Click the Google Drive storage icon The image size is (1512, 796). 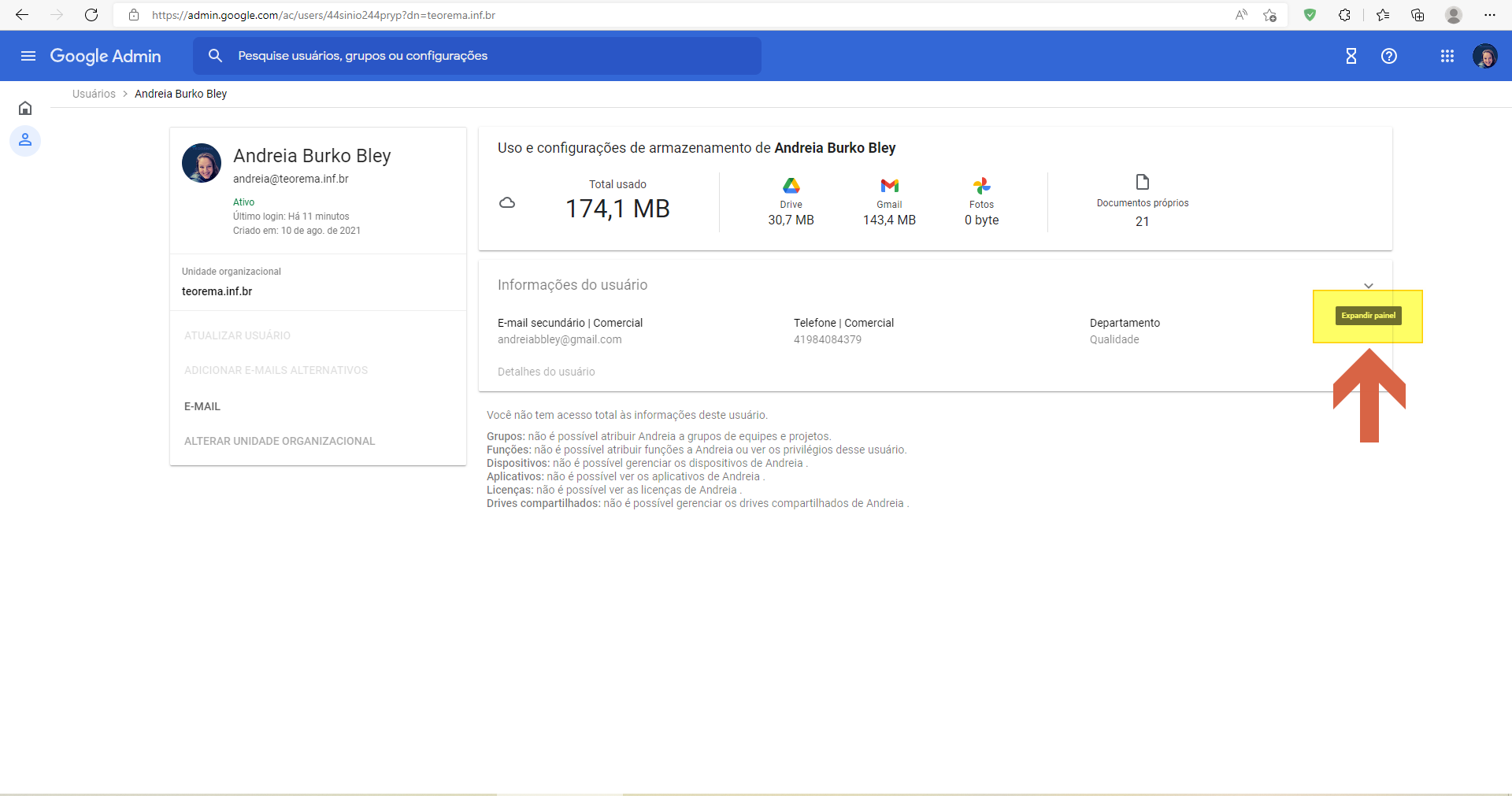coord(791,185)
